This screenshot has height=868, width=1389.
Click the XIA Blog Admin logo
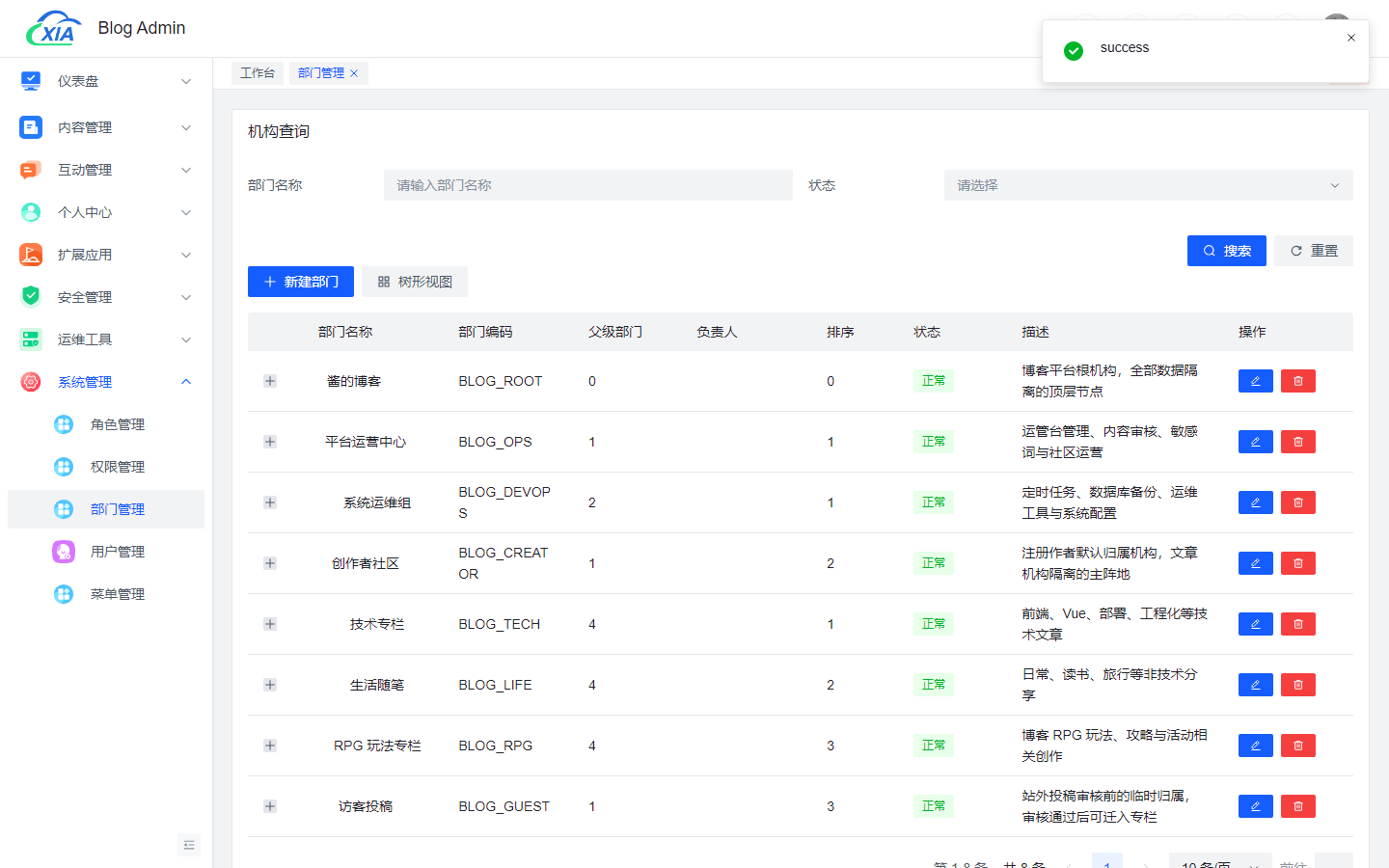click(x=54, y=29)
